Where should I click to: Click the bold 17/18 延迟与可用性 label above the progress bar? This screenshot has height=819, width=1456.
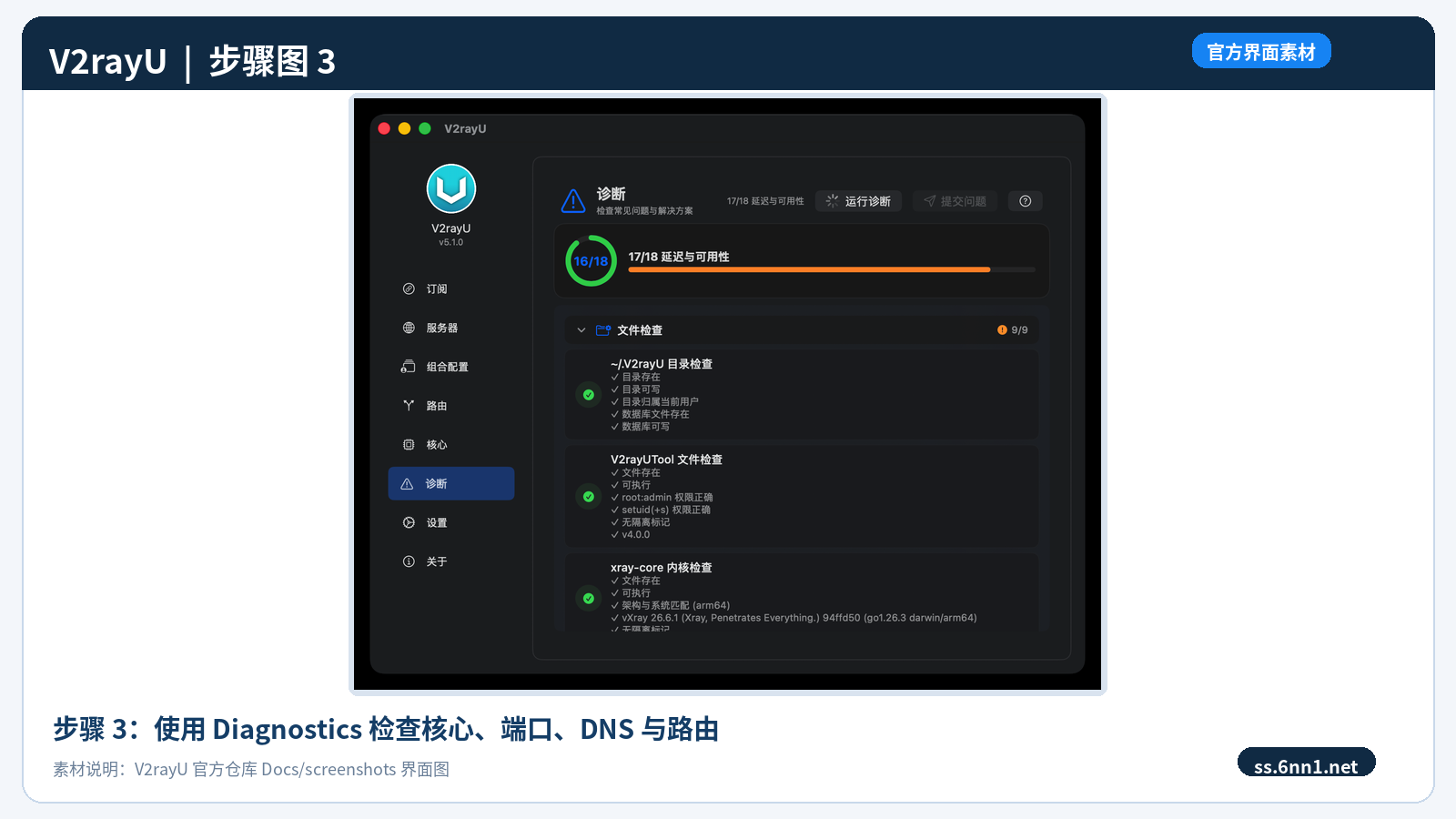[x=679, y=257]
